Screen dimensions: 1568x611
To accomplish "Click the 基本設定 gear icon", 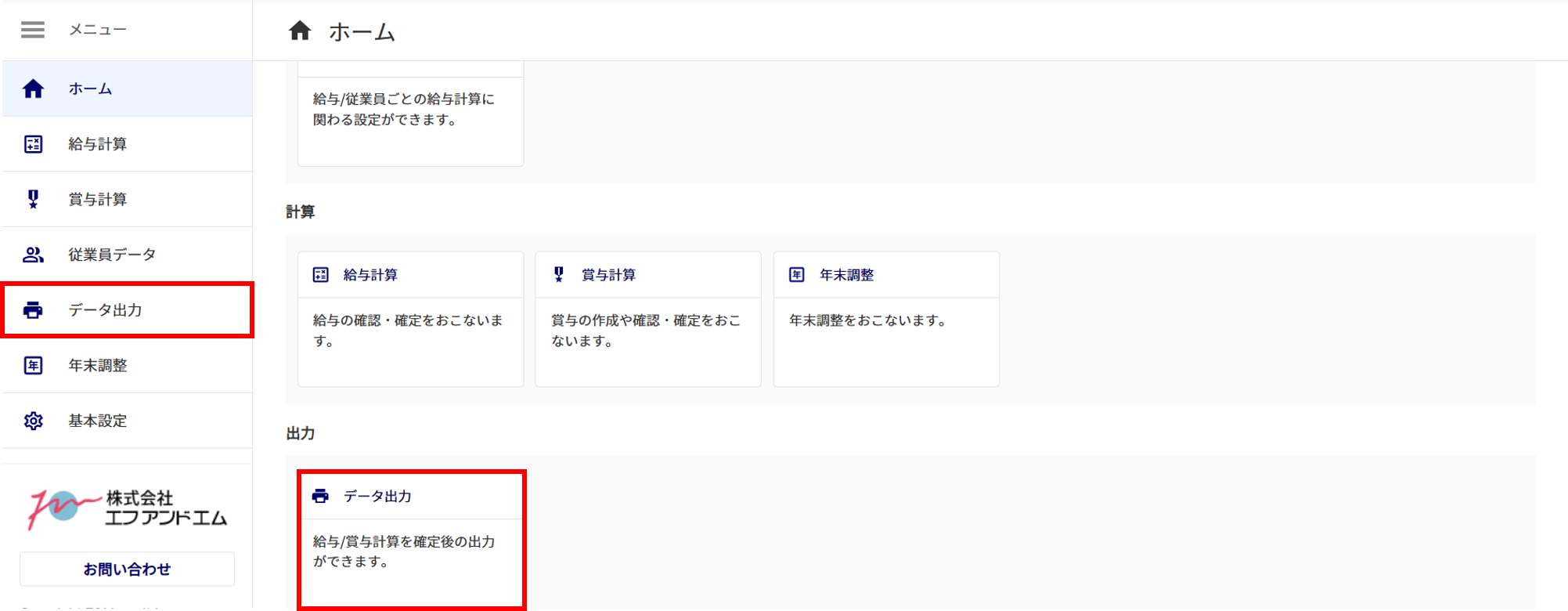I will pos(33,421).
